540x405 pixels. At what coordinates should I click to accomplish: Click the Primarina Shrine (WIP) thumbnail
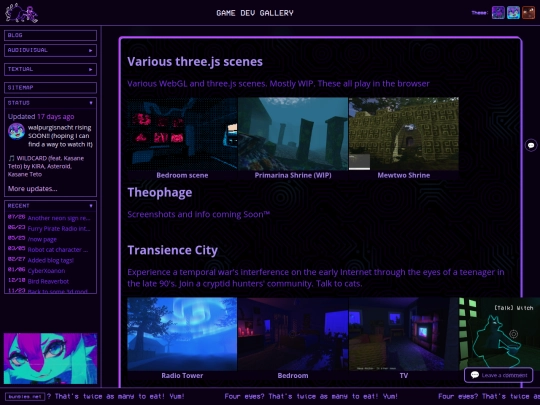293,134
